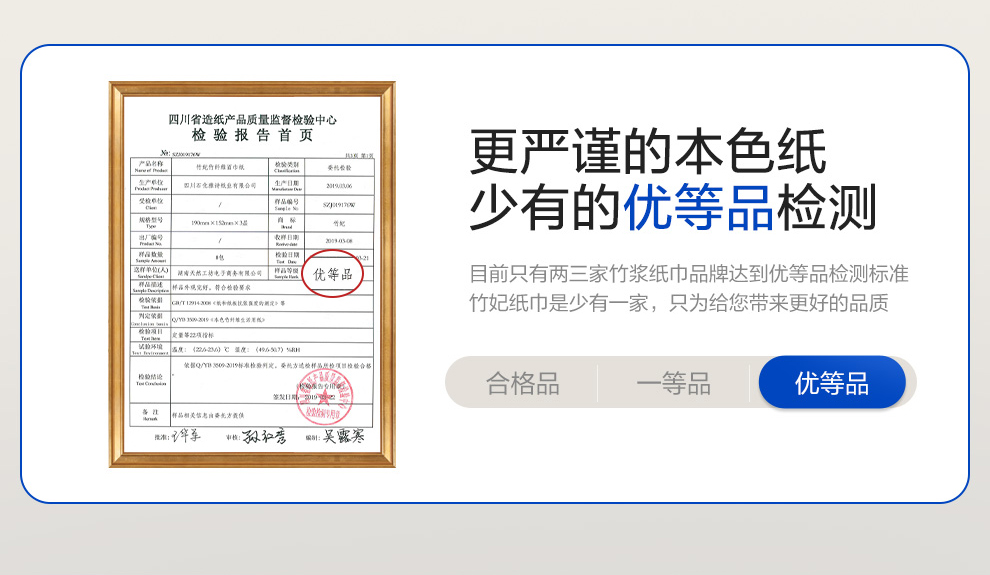Screen dimensions: 990x575
Task: Click the 备注 row at the report's bottom
Action: [x=252, y=415]
